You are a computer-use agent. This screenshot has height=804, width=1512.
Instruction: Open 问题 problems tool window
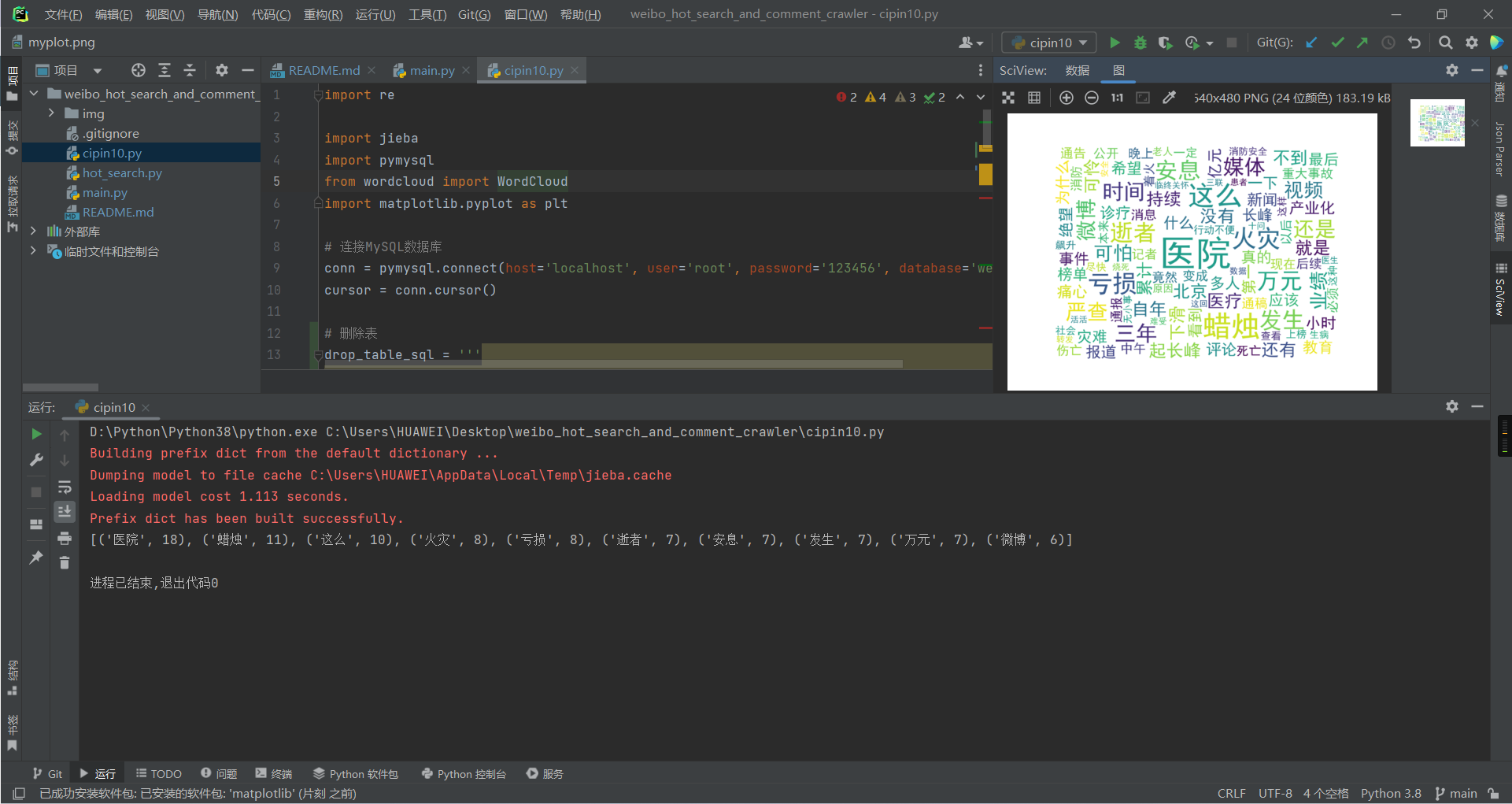click(x=219, y=774)
